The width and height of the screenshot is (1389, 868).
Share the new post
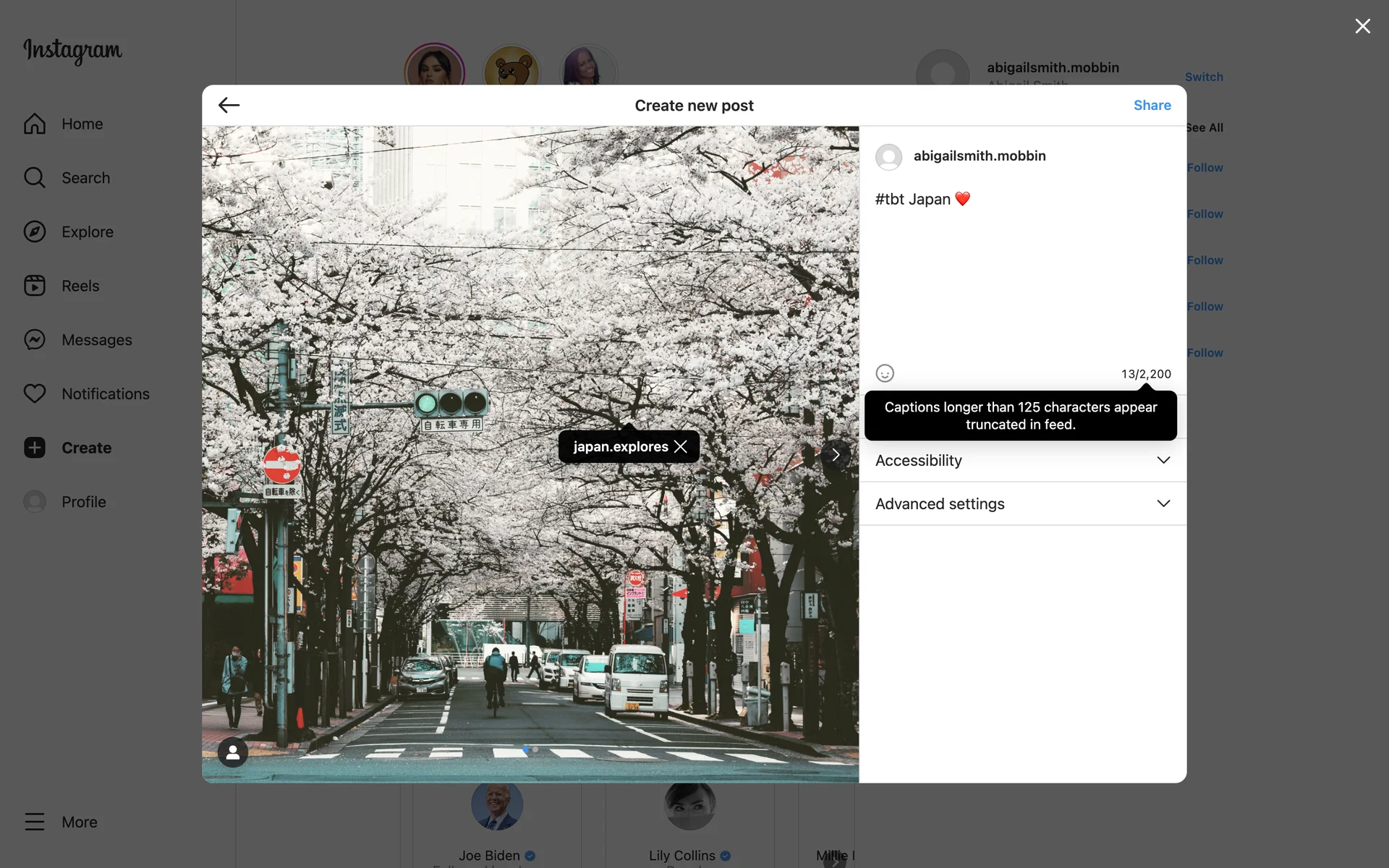pyautogui.click(x=1152, y=106)
